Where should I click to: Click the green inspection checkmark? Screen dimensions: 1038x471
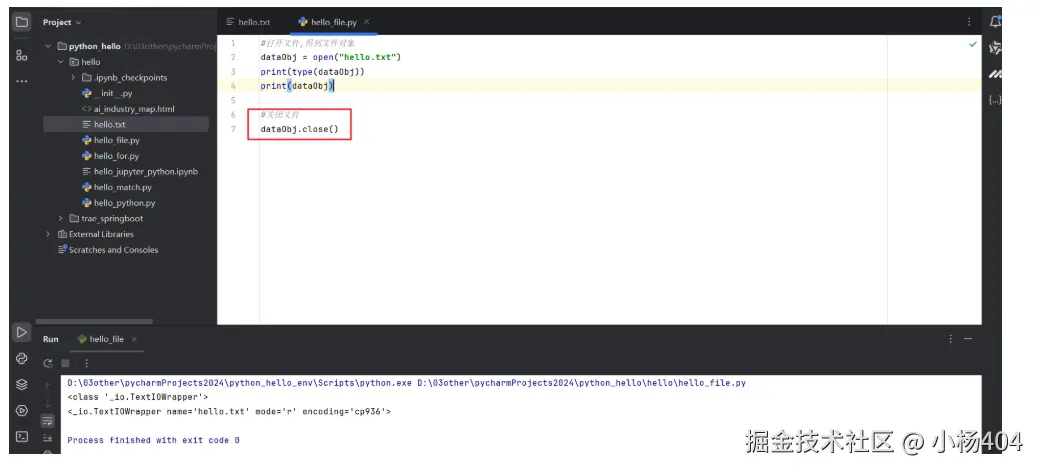[972, 44]
